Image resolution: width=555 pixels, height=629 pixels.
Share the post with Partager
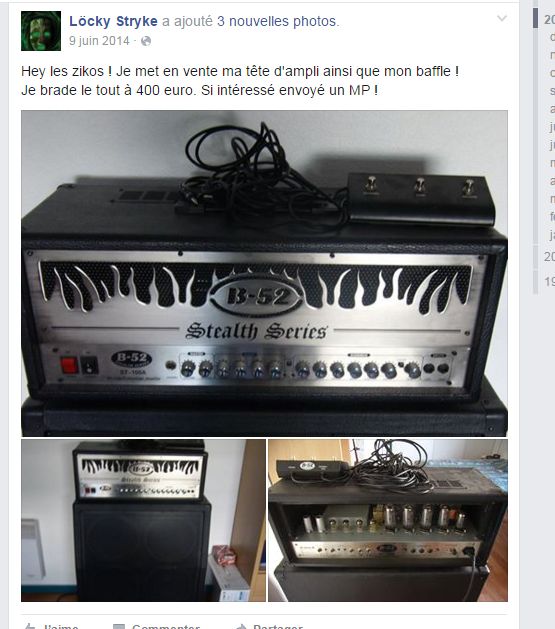point(278,626)
